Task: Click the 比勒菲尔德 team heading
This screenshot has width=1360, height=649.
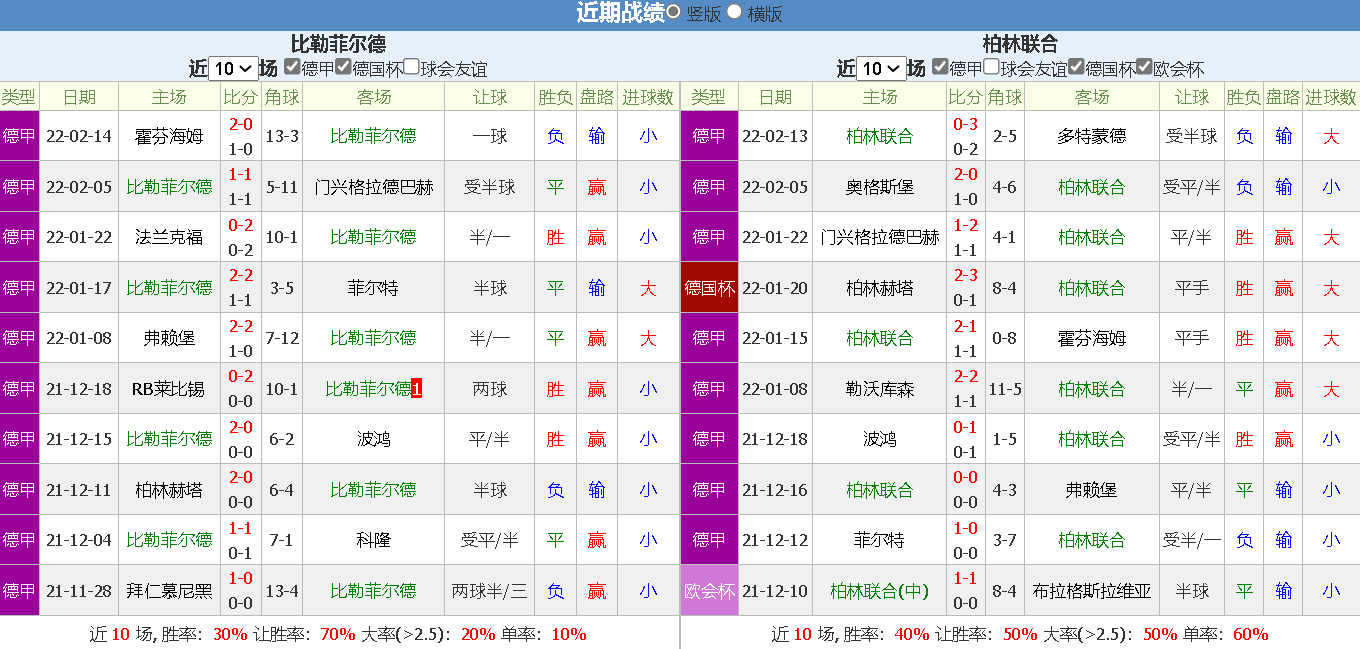Action: 338,44
